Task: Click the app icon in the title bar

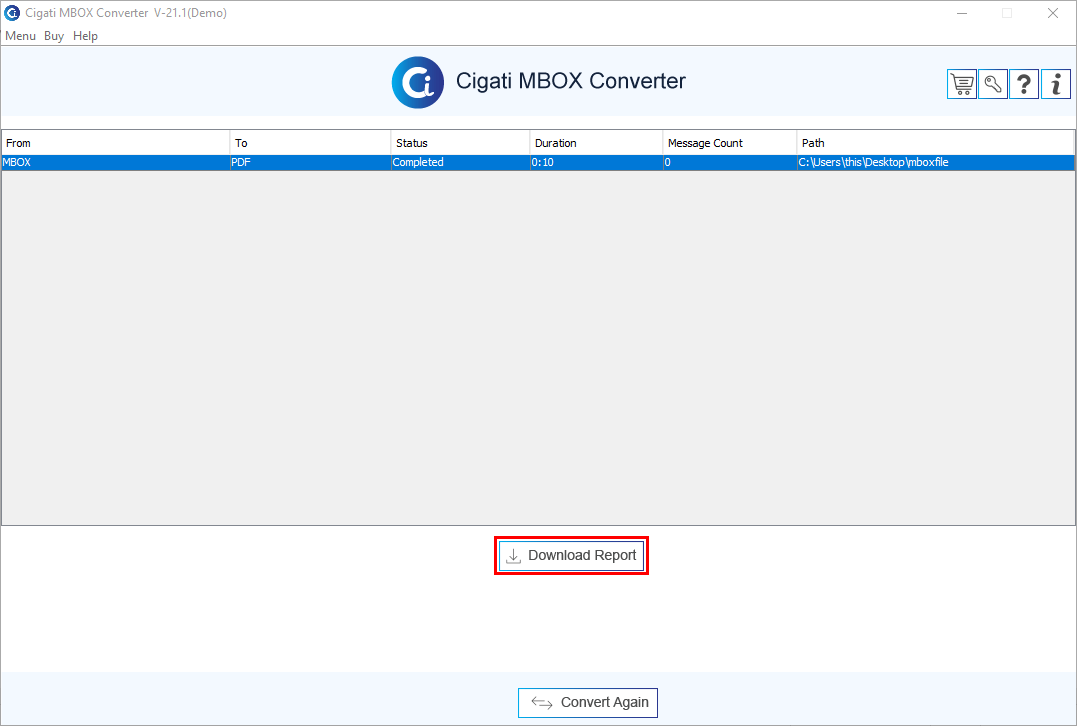Action: click(12, 13)
